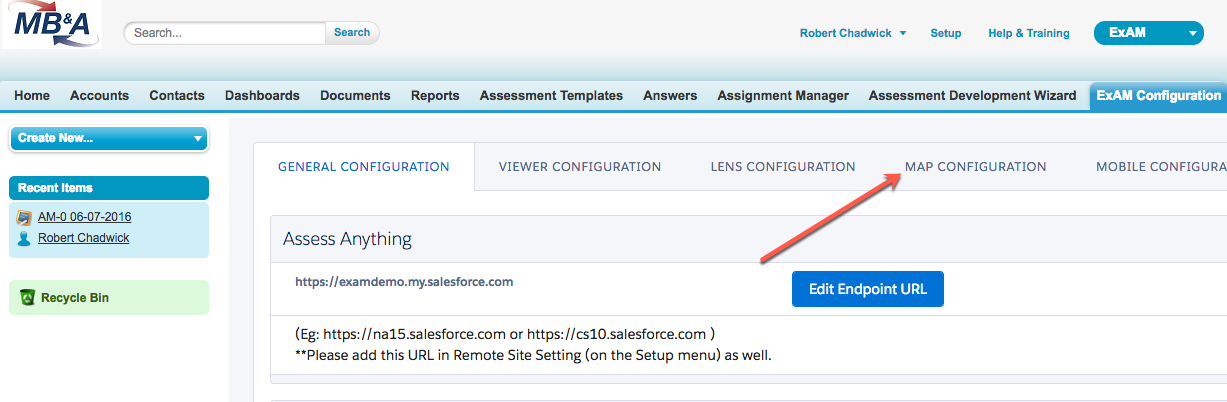Click the Remote Site Setting note text

533,355
